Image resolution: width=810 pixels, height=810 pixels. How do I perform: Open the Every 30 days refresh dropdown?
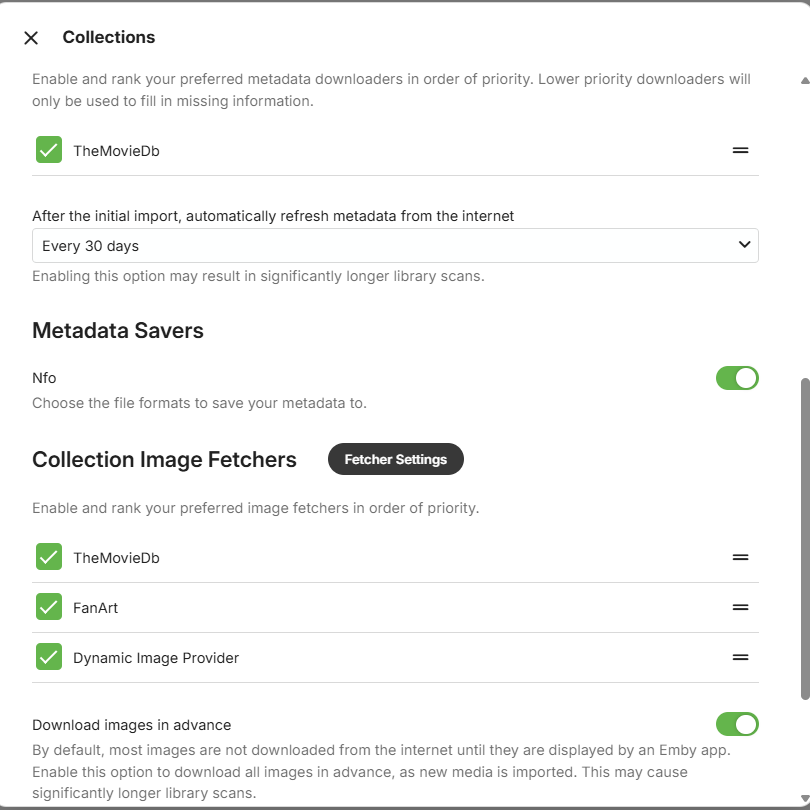click(394, 246)
